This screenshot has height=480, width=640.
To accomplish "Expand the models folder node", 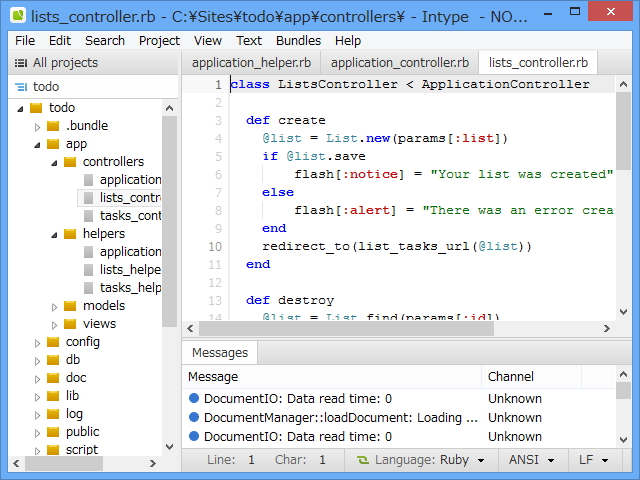I will (x=54, y=307).
